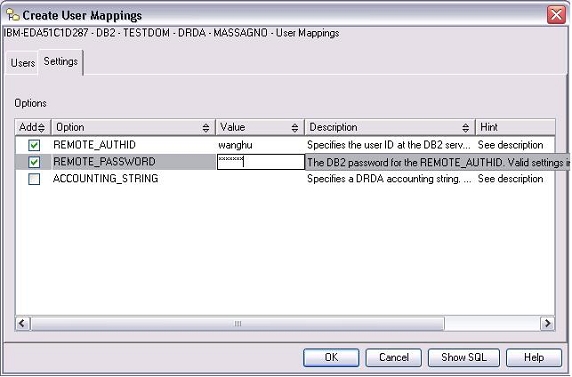Screen dimensions: 572x377
Task: Sort by the Add column header
Action: [x=33, y=127]
